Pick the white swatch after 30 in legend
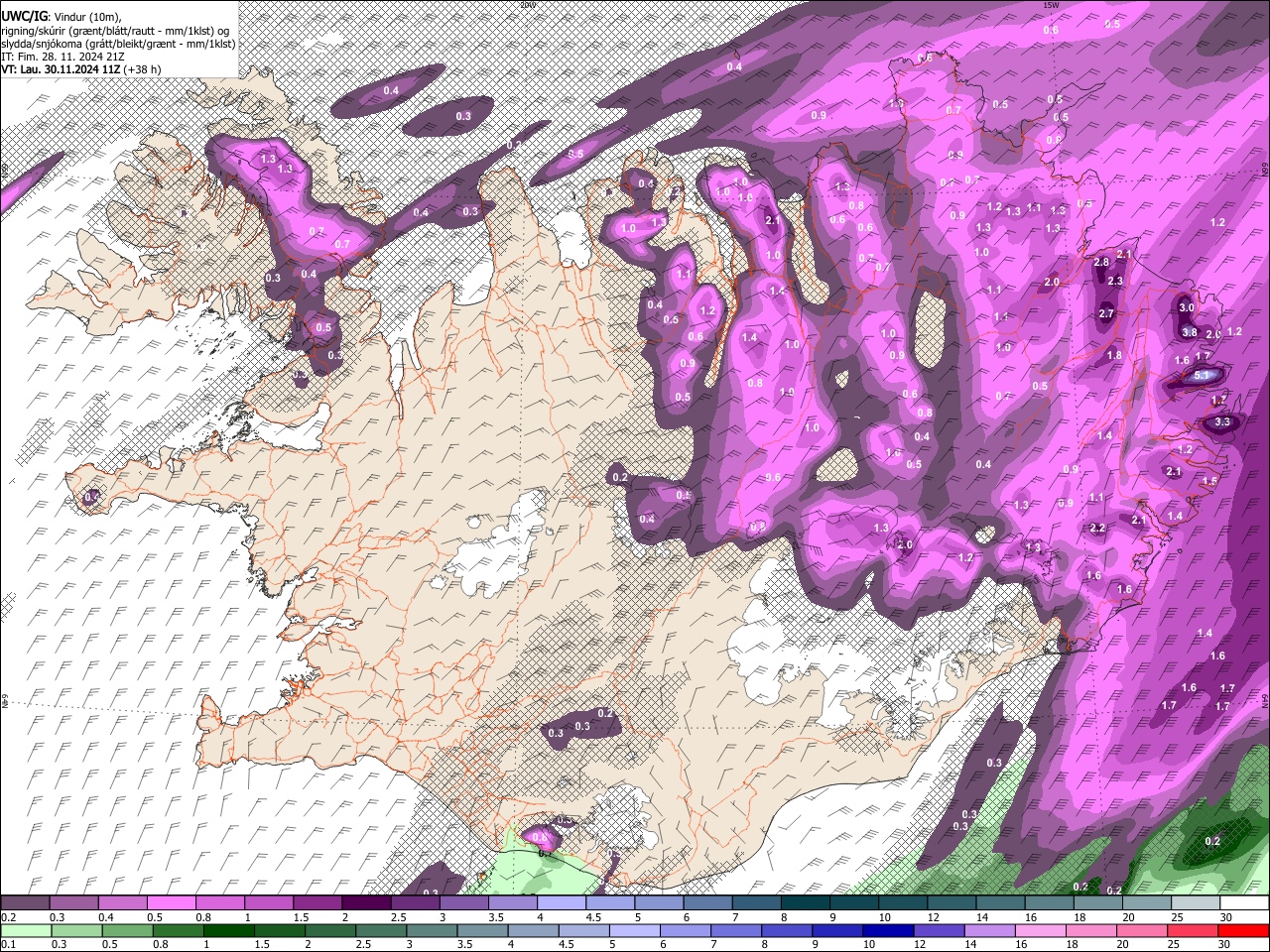The image size is (1270, 952). point(1243,903)
